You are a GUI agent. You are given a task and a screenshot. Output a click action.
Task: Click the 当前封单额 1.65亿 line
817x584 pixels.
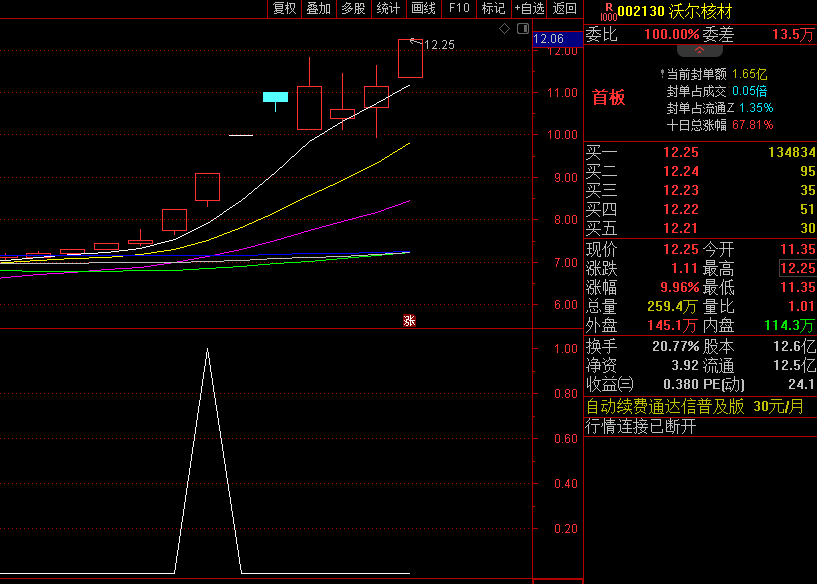[x=713, y=74]
